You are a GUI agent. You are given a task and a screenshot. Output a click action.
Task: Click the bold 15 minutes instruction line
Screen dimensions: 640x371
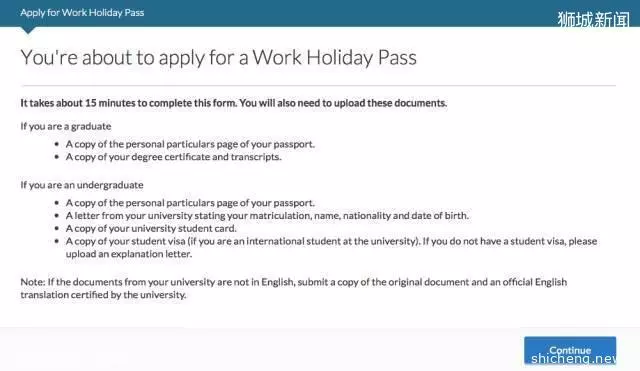pos(233,103)
